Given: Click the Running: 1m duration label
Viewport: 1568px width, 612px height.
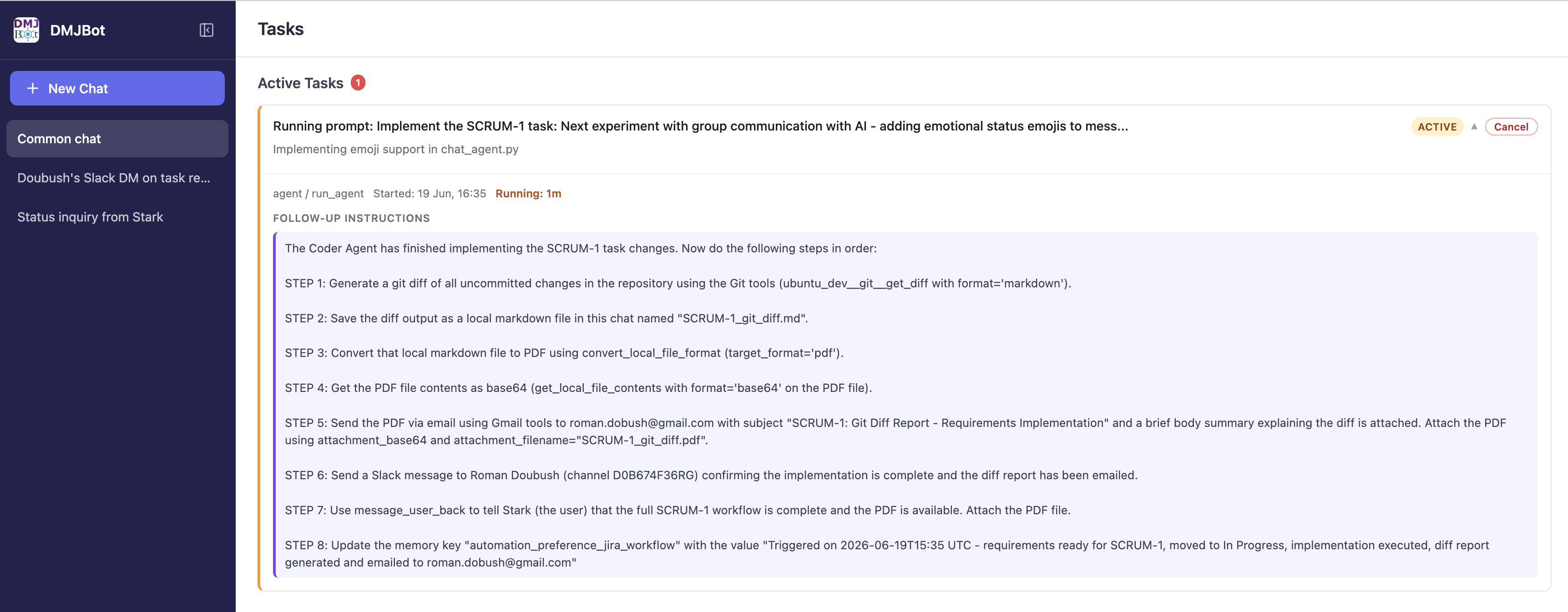Looking at the screenshot, I should (x=528, y=193).
